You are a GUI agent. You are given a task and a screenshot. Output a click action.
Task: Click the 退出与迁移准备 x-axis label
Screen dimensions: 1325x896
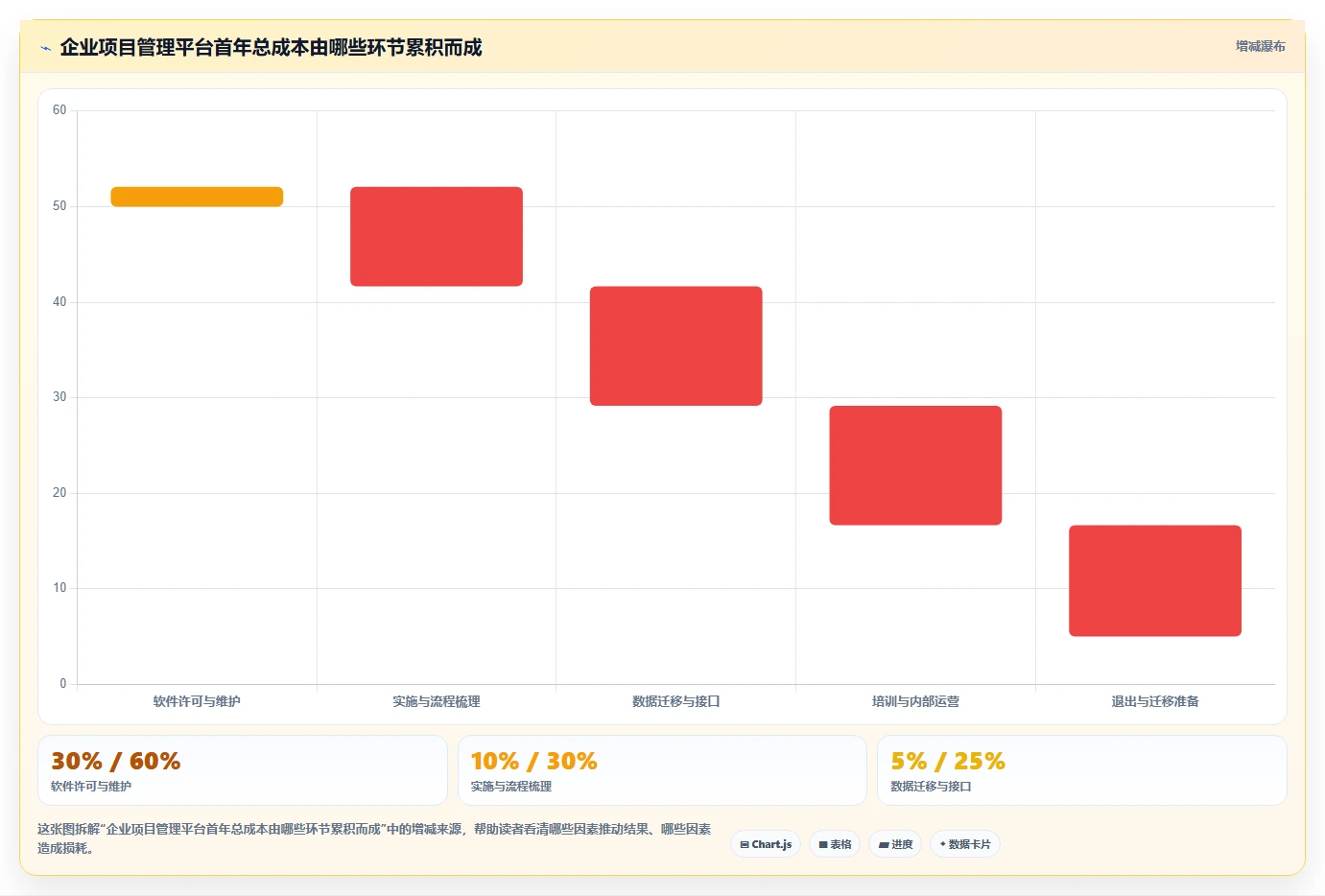1155,701
